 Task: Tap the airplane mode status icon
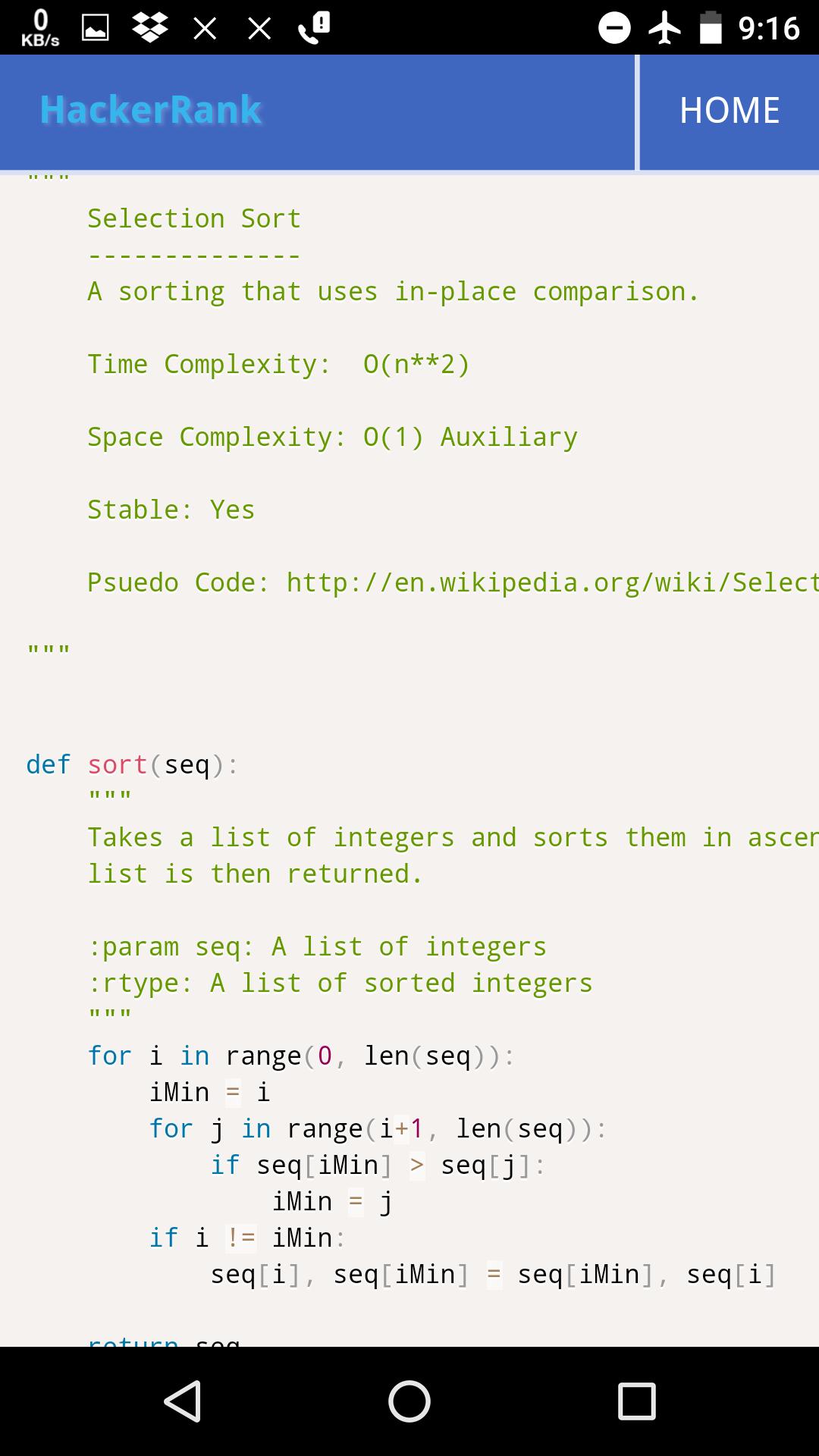pos(665,28)
